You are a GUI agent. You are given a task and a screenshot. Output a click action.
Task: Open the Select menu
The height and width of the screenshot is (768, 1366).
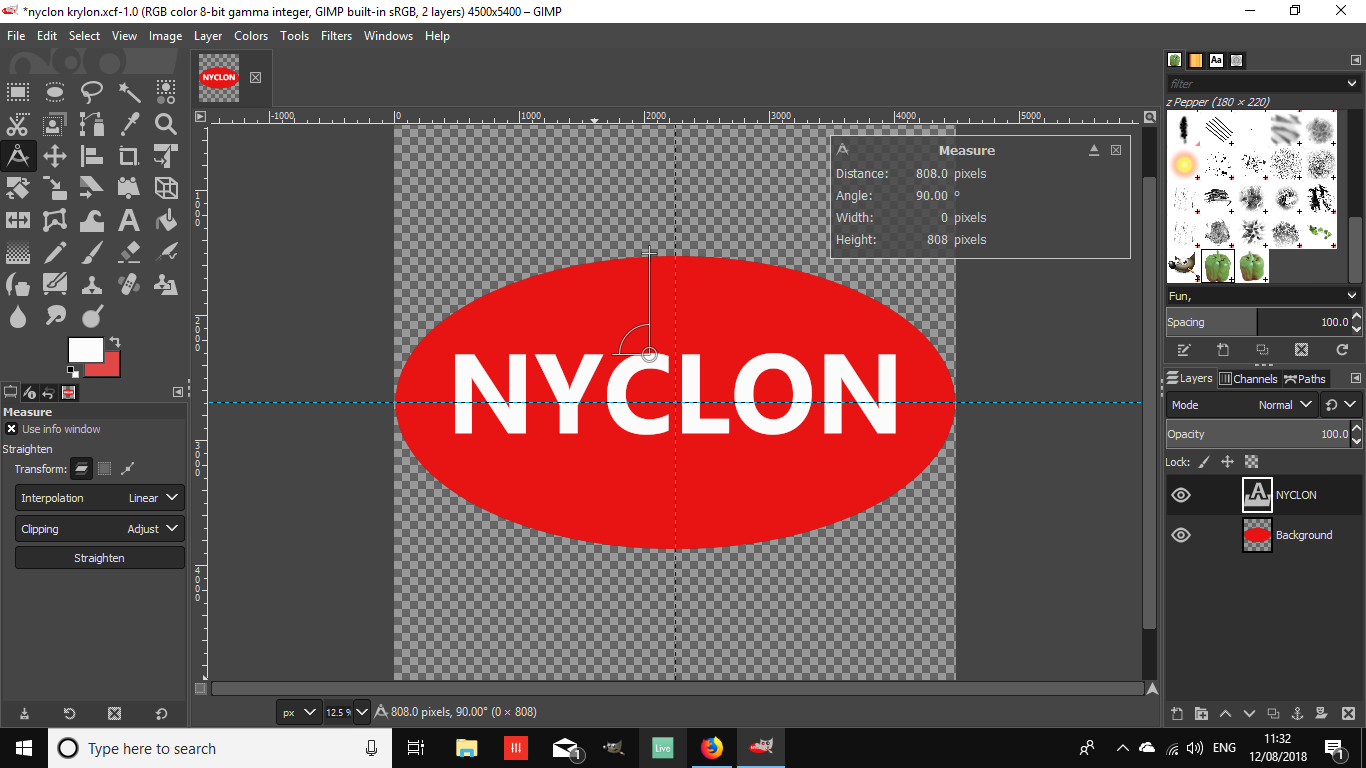tap(84, 36)
